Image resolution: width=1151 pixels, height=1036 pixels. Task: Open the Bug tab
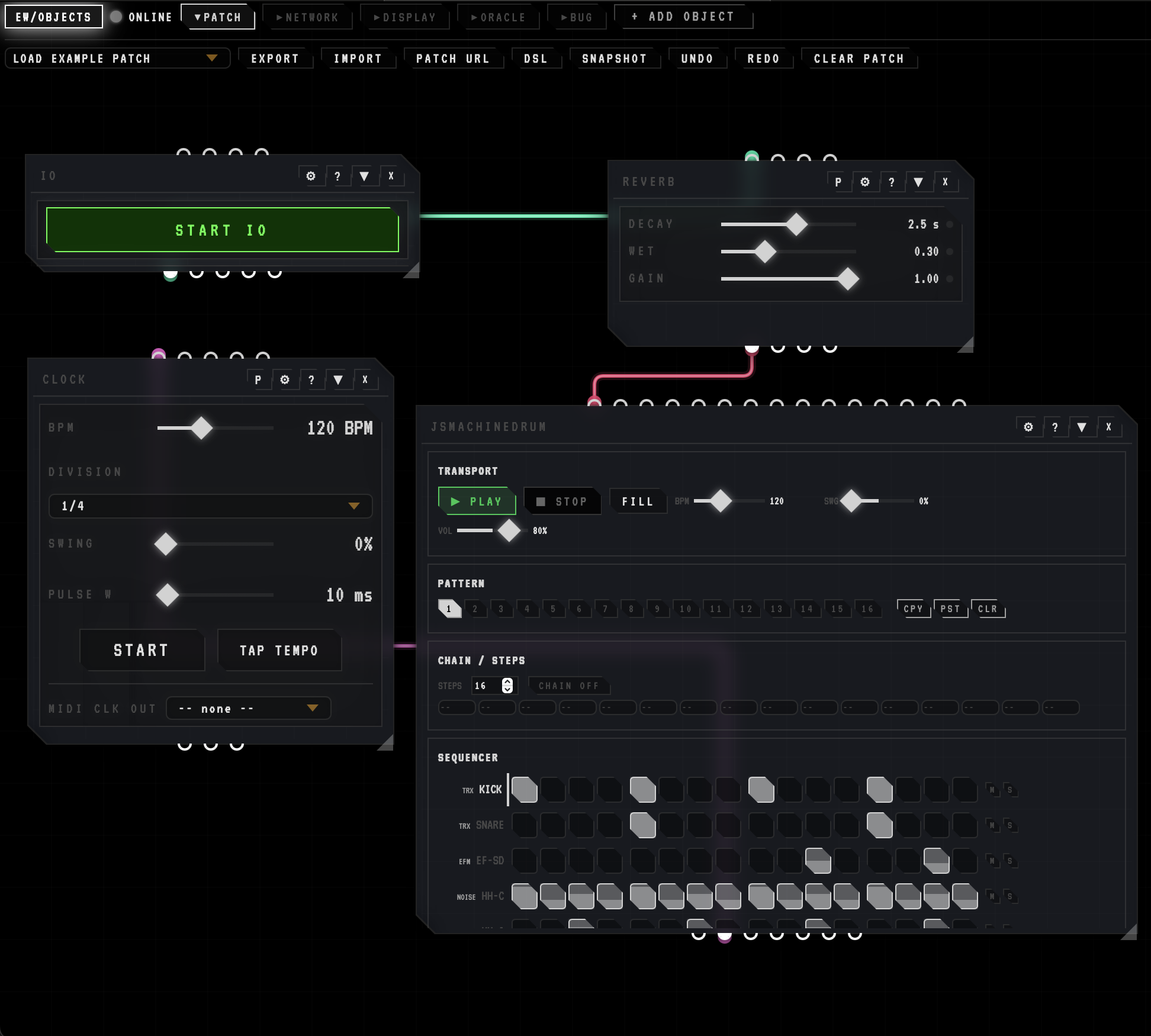pos(577,17)
